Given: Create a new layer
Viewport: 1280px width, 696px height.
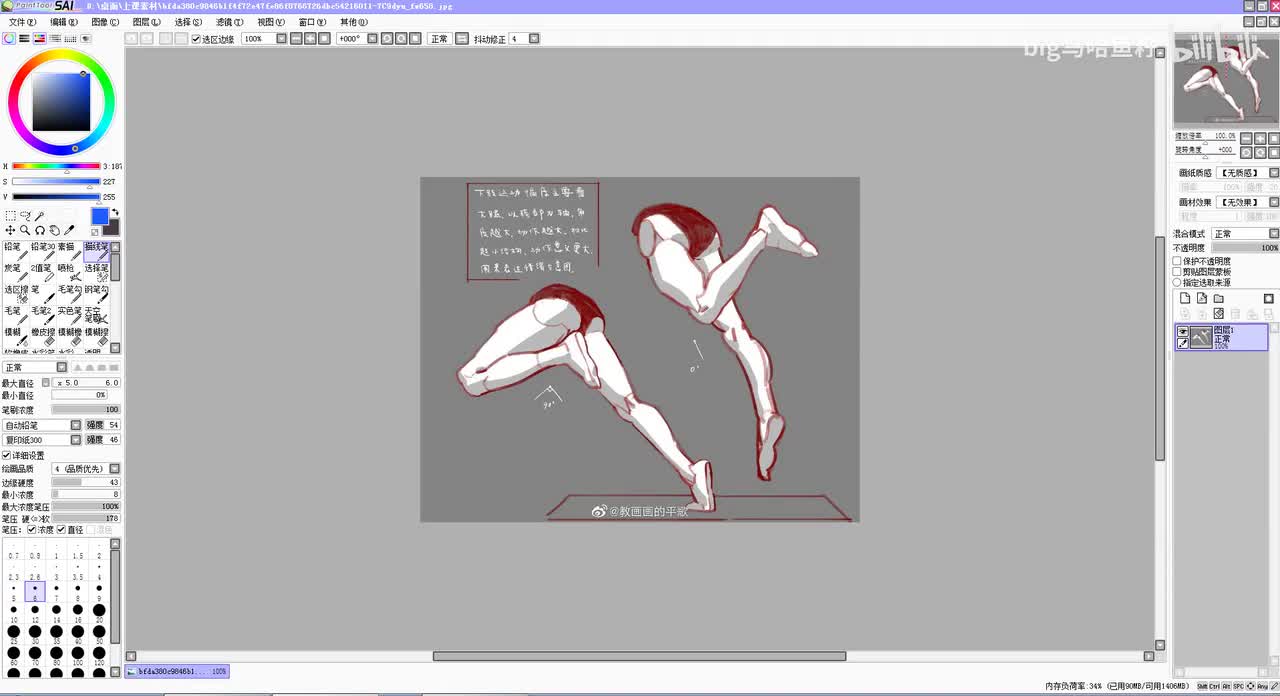Looking at the screenshot, I should coord(1185,298).
